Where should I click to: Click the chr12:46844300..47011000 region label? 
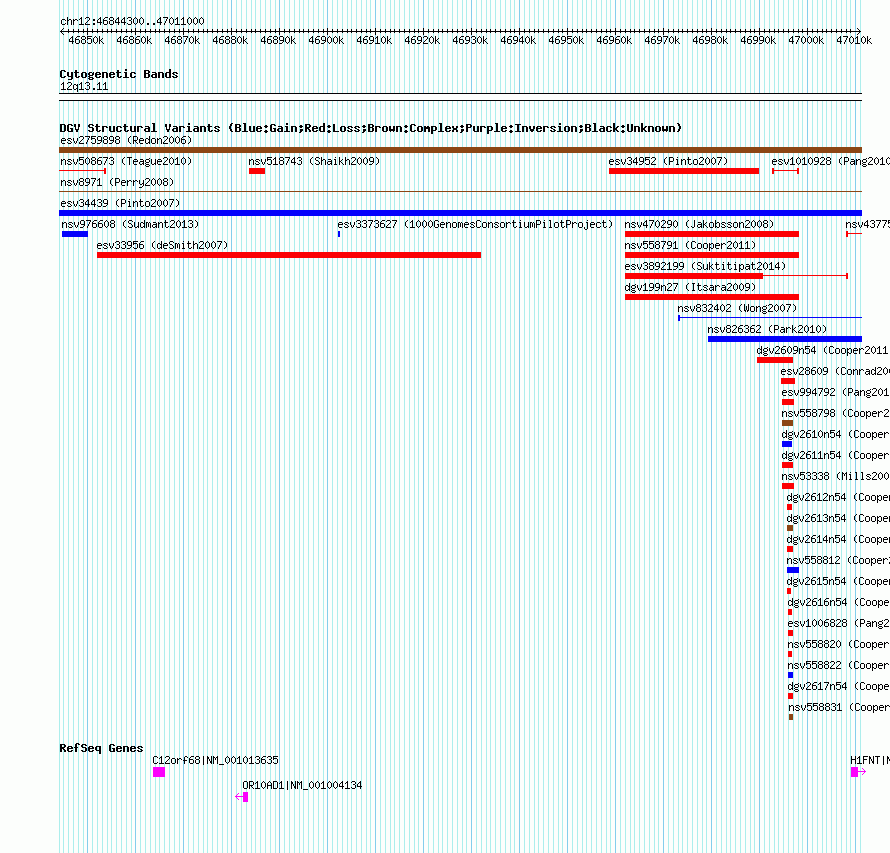[132, 21]
